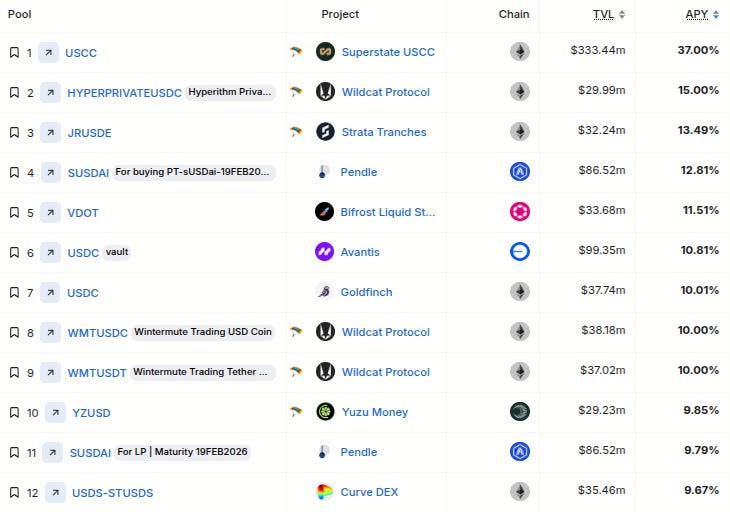Click the 37.00% APY value

(x=698, y=50)
